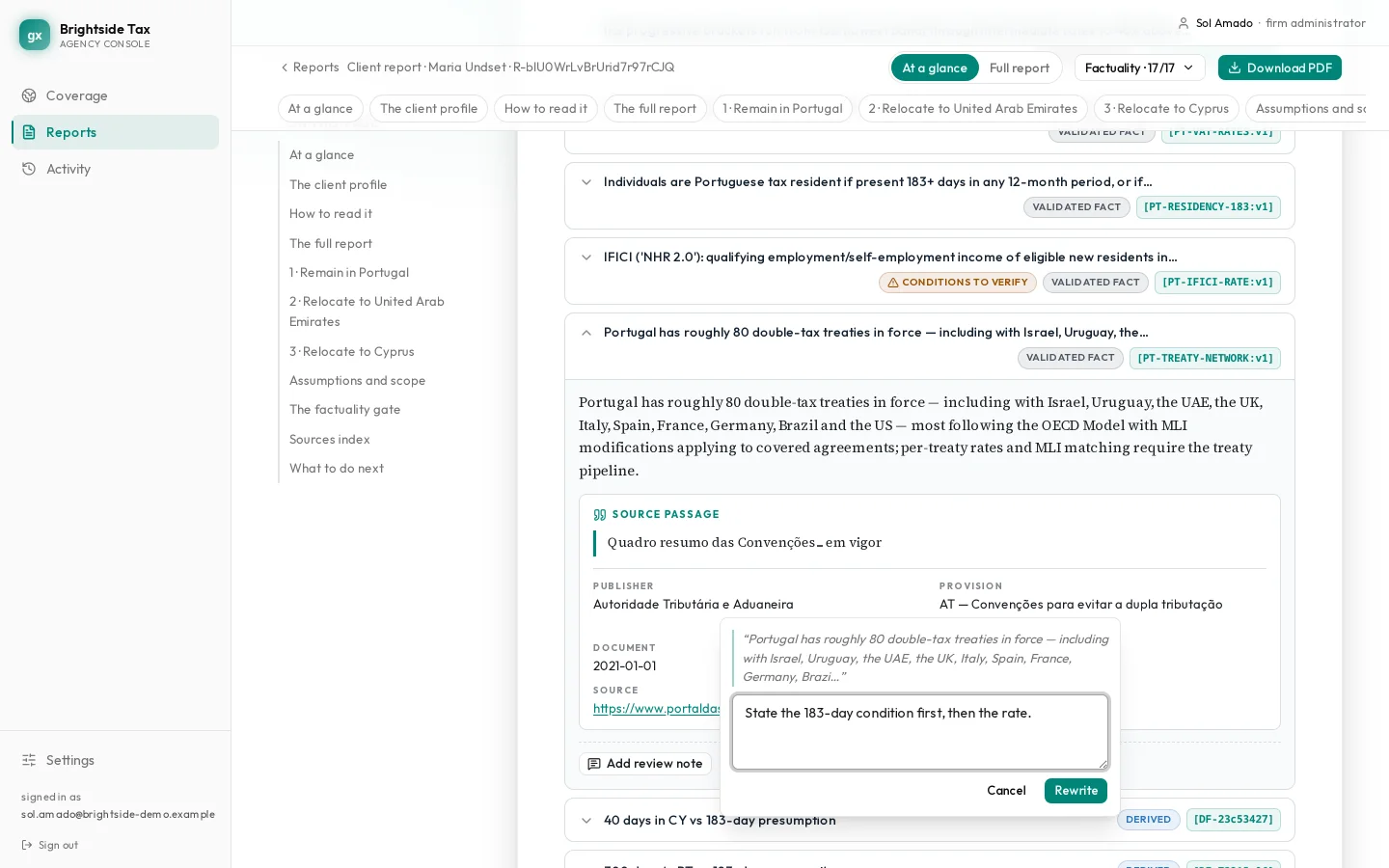This screenshot has width=1389, height=868.
Task: Click the CONDITIONS TO VERIFY badge
Action: 957,283
